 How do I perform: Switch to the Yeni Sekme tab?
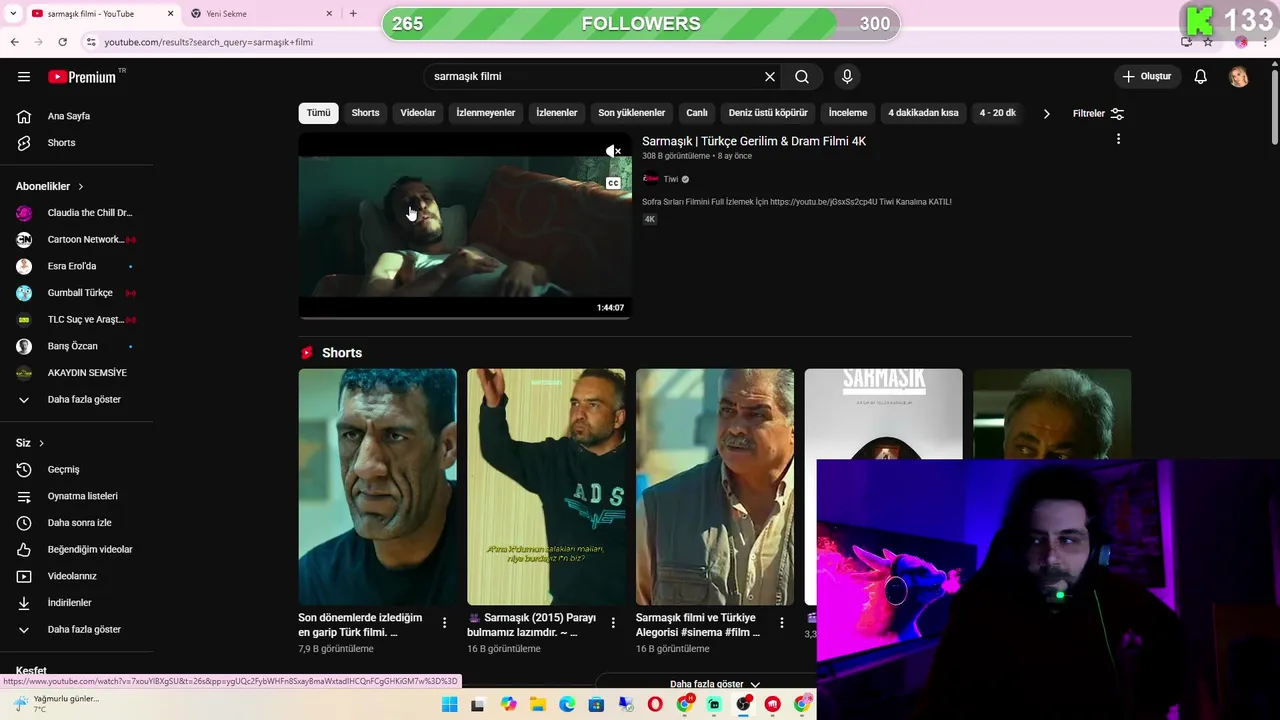point(260,14)
